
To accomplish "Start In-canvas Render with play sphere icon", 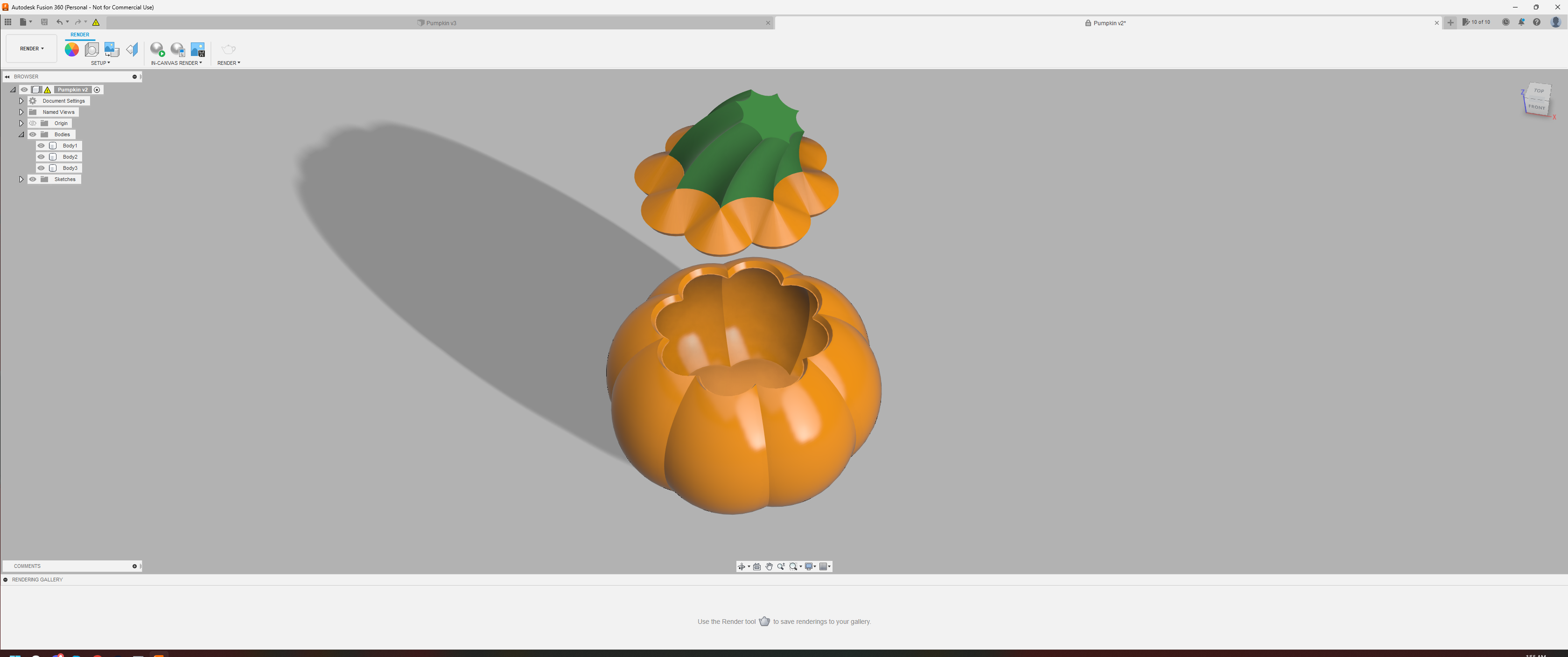I will pyautogui.click(x=158, y=49).
